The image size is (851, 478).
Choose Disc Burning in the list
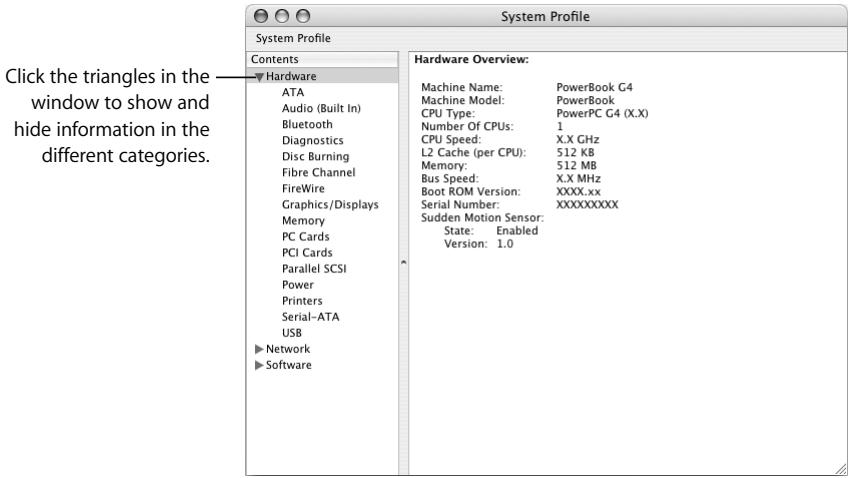[315, 156]
